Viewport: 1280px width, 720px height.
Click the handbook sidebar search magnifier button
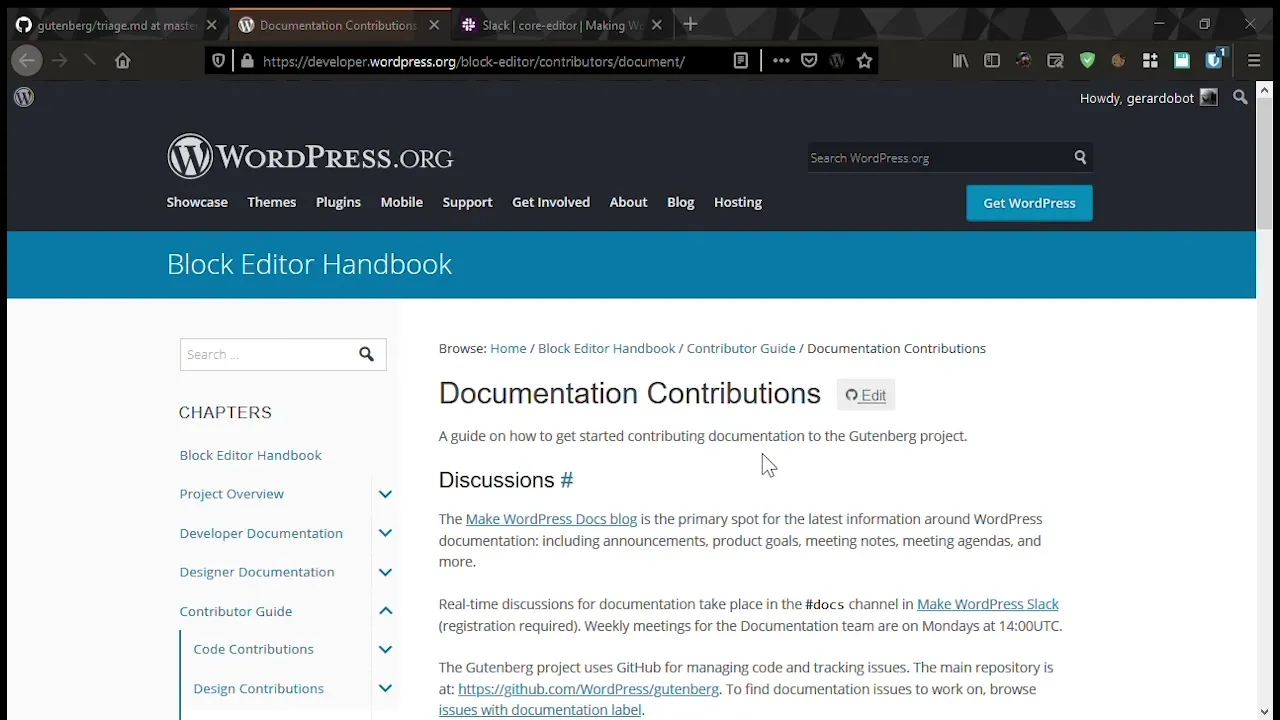point(366,354)
